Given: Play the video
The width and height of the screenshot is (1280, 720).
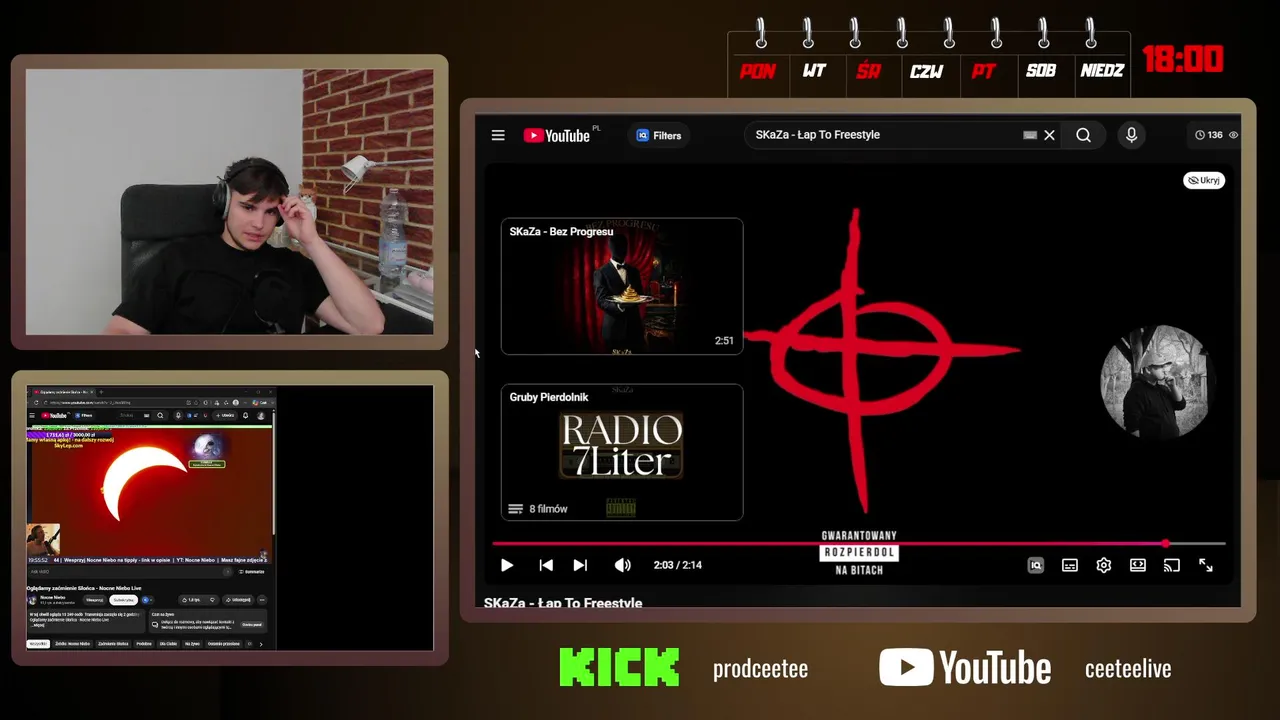Looking at the screenshot, I should tap(507, 565).
